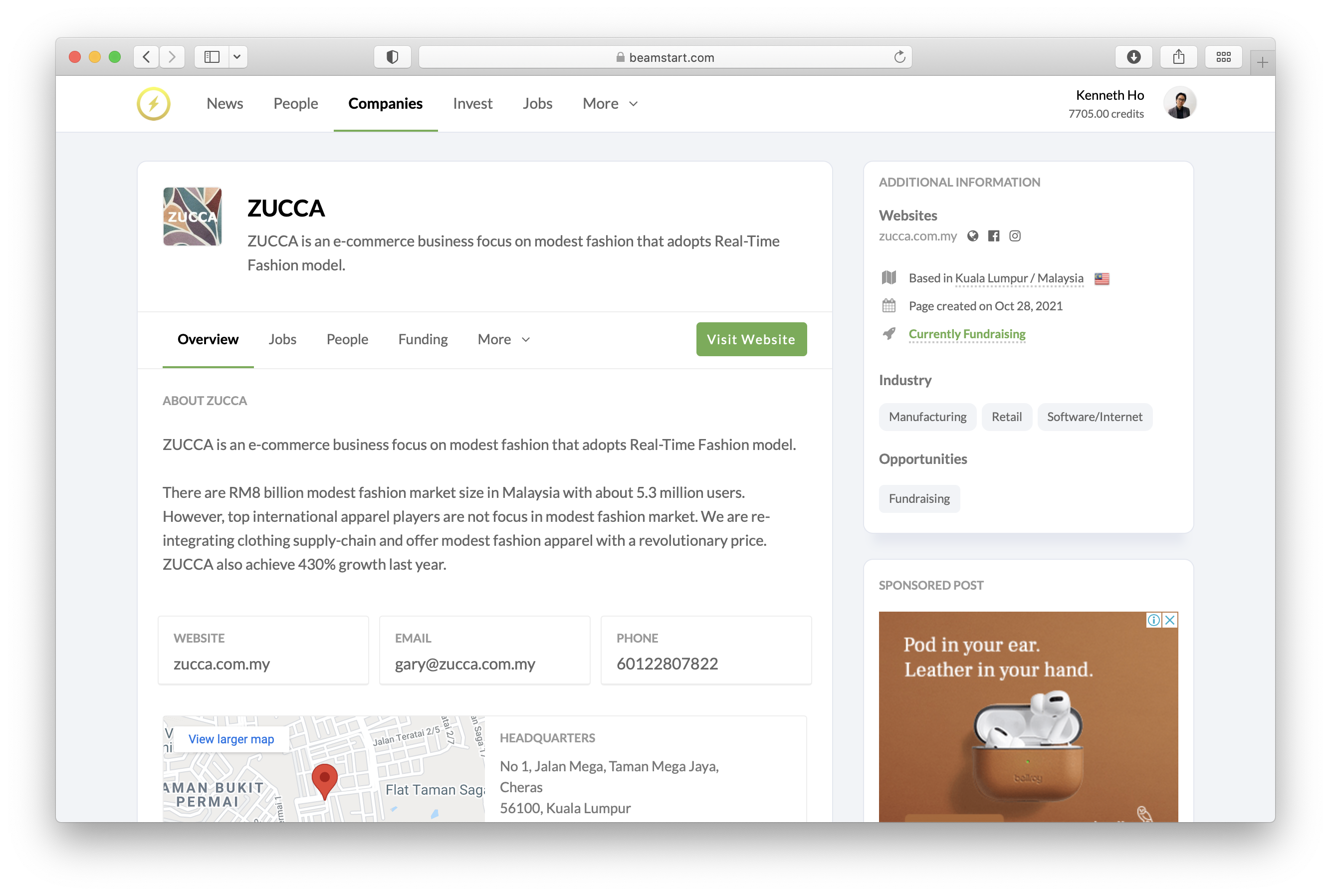Screen dimensions: 1331x896
Task: Click the Safari share icon
Action: tap(1178, 57)
